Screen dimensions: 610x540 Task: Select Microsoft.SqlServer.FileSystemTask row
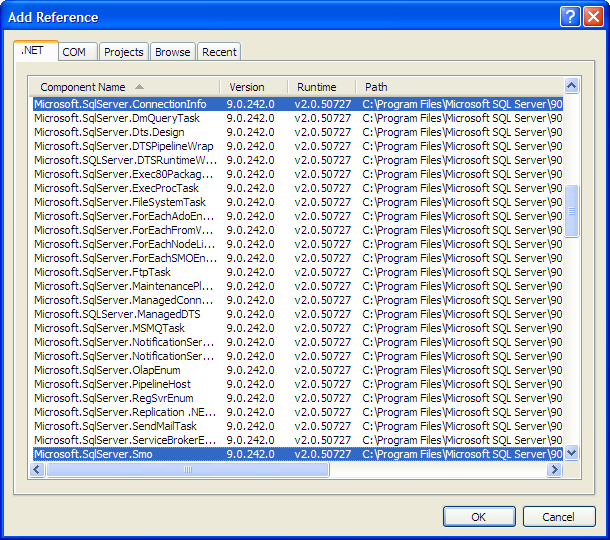coord(298,202)
